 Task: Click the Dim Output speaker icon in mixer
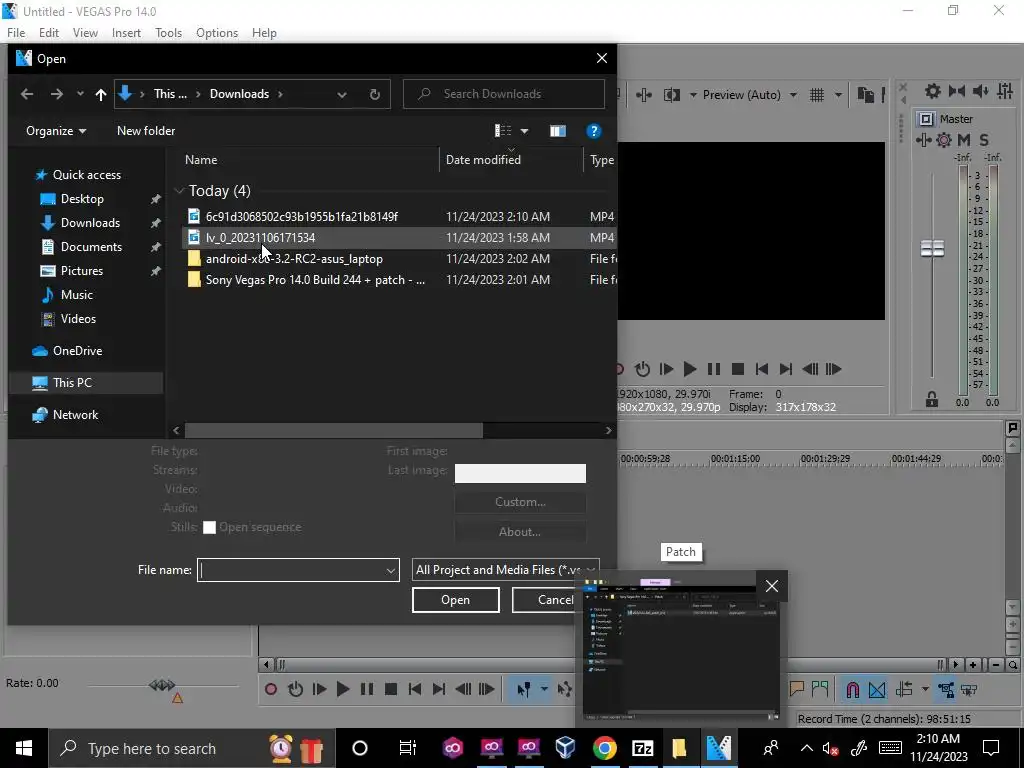[980, 91]
